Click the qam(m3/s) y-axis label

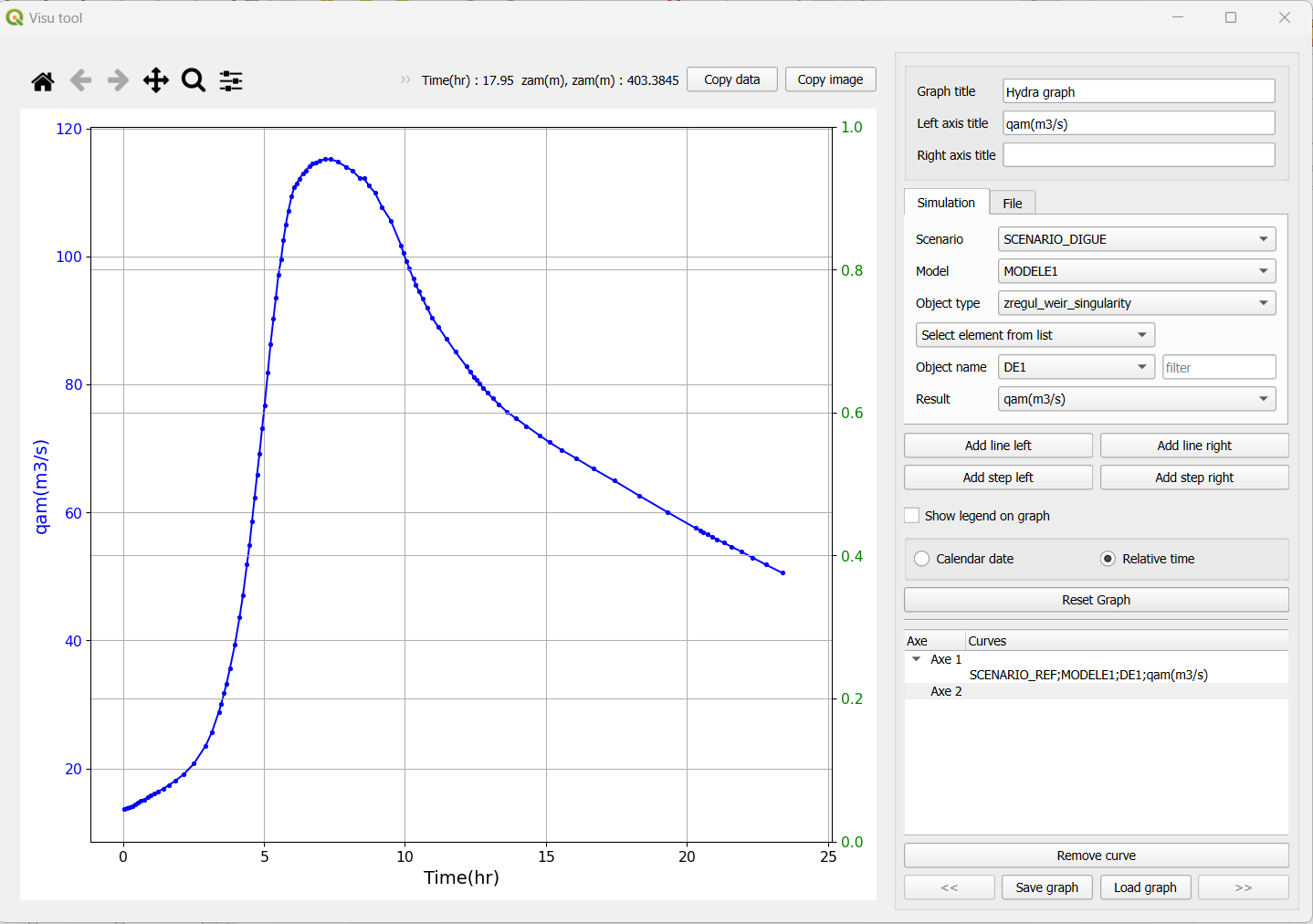point(41,487)
